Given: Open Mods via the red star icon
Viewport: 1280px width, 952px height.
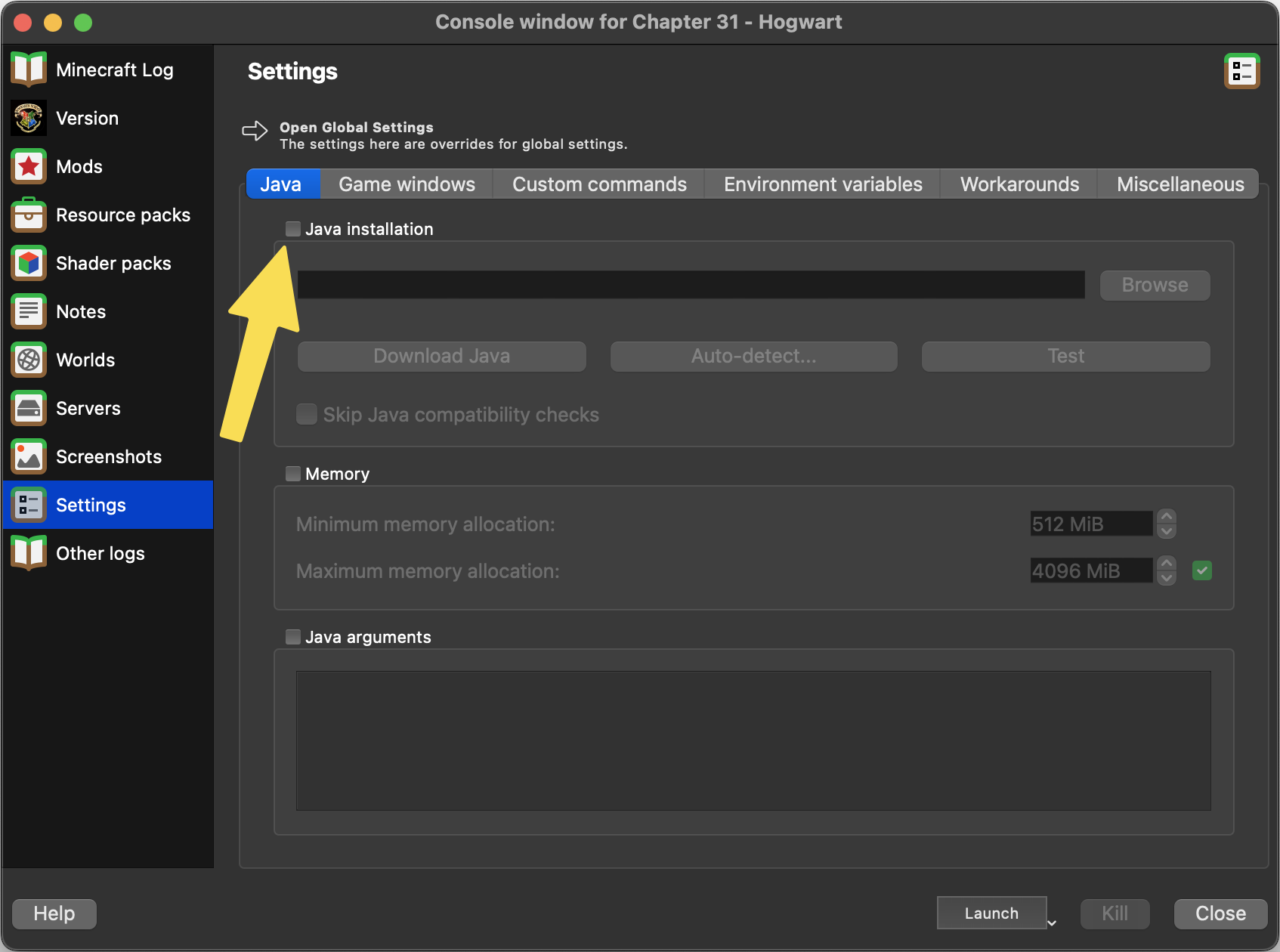Looking at the screenshot, I should (x=29, y=166).
